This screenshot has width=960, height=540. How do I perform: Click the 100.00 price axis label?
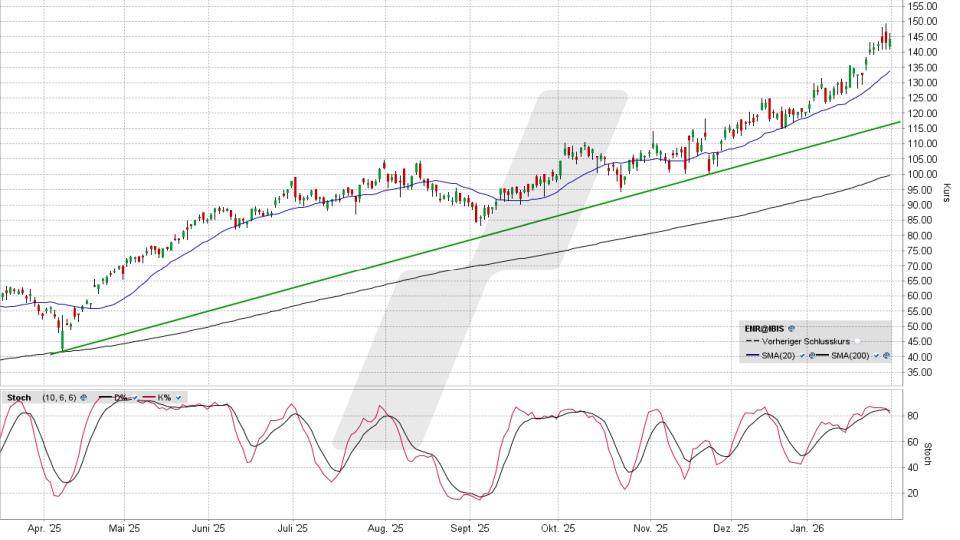click(922, 174)
